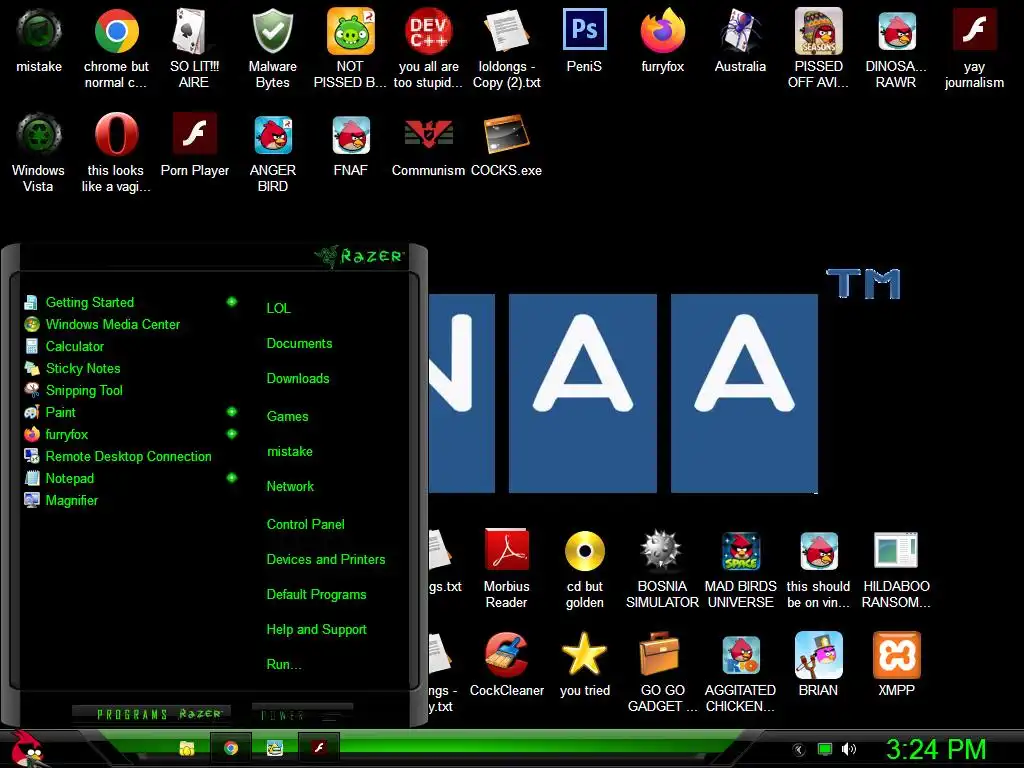Open the Run... dialog entry
Image resolution: width=1024 pixels, height=768 pixels.
(283, 665)
